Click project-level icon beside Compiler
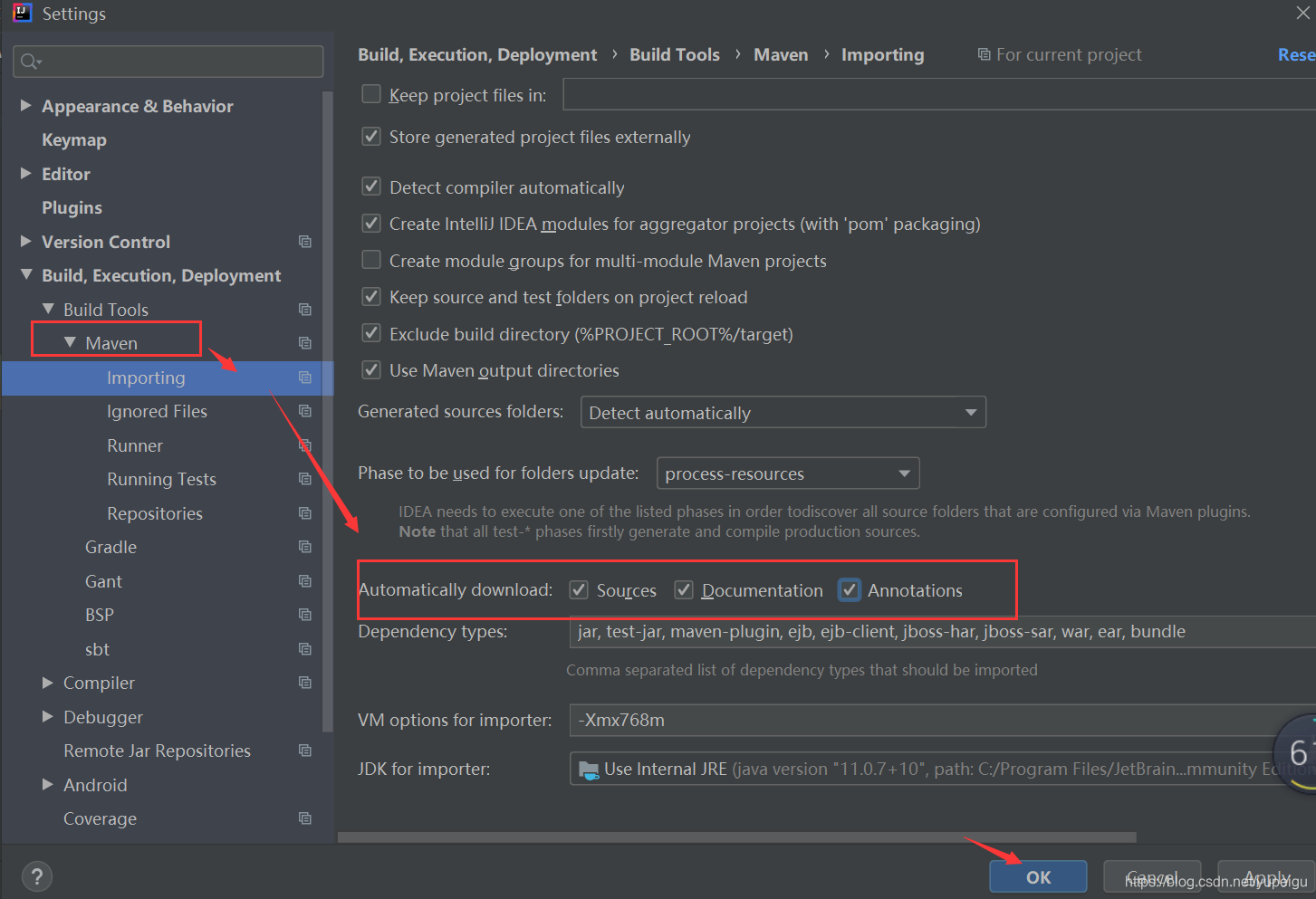Viewport: 1316px width, 899px height. pos(305,683)
